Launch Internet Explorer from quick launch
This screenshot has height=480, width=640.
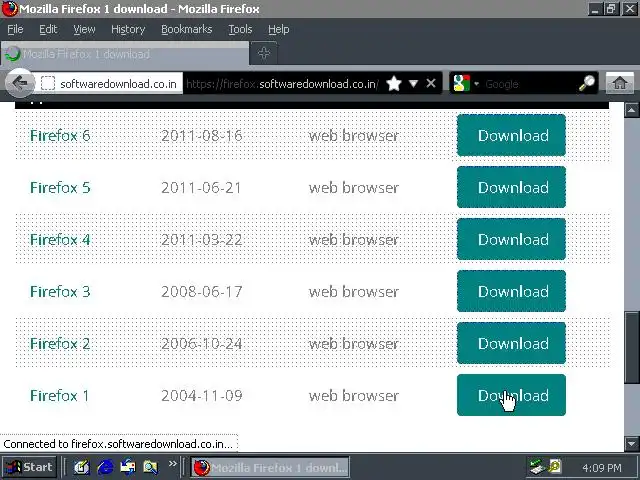[x=105, y=467]
